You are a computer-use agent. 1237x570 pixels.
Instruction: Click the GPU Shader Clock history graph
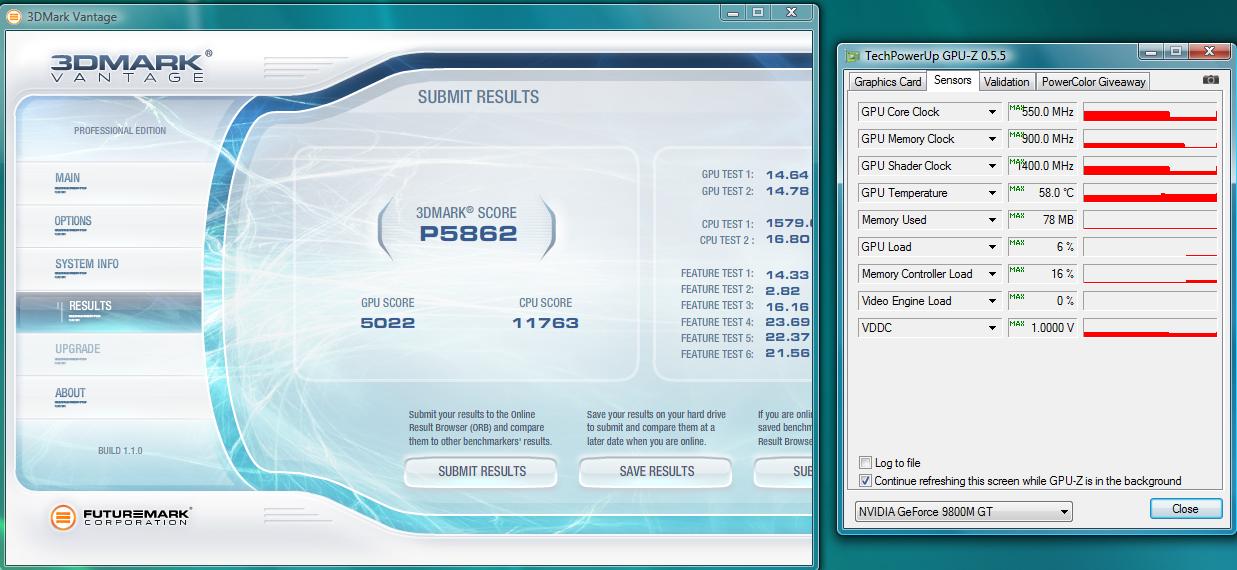(1150, 166)
